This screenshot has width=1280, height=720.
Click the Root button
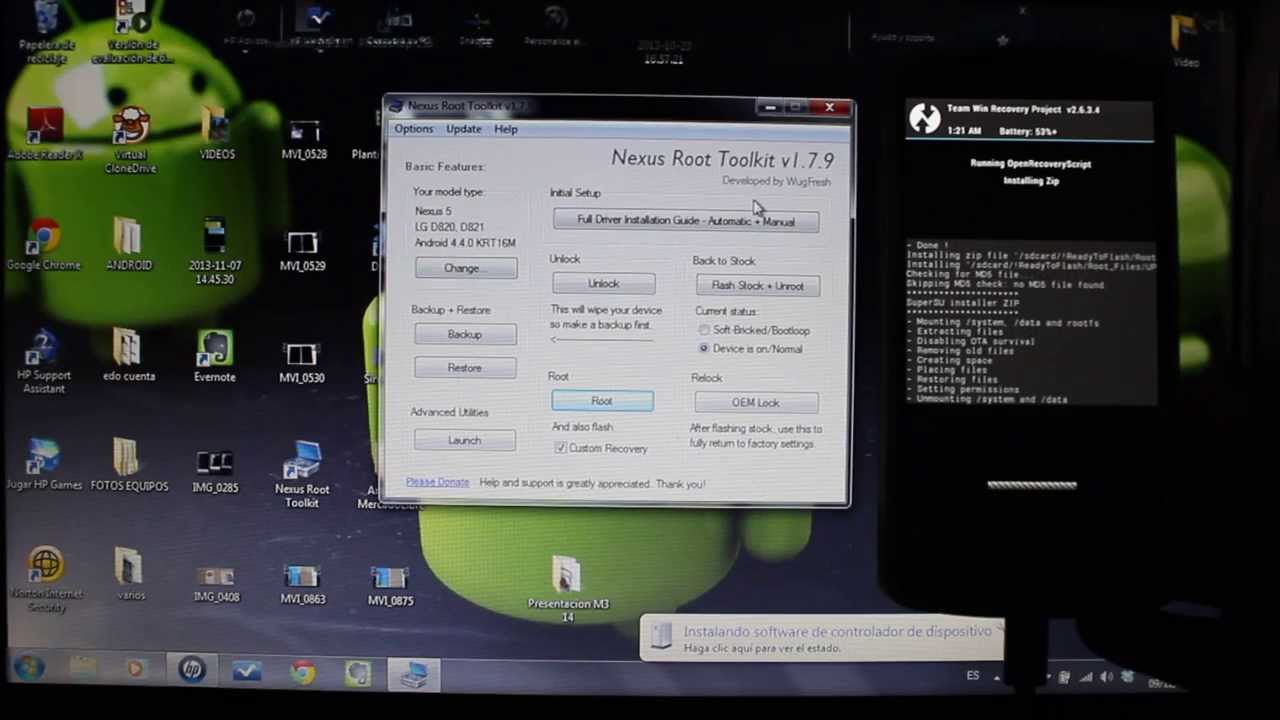click(602, 401)
